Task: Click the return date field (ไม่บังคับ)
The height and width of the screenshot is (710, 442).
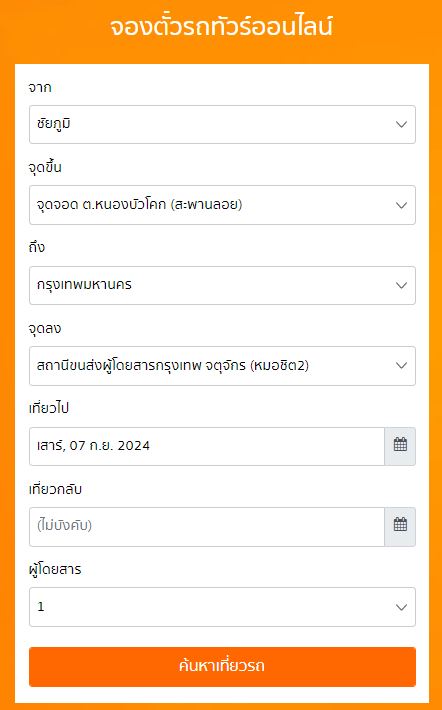Action: click(207, 527)
